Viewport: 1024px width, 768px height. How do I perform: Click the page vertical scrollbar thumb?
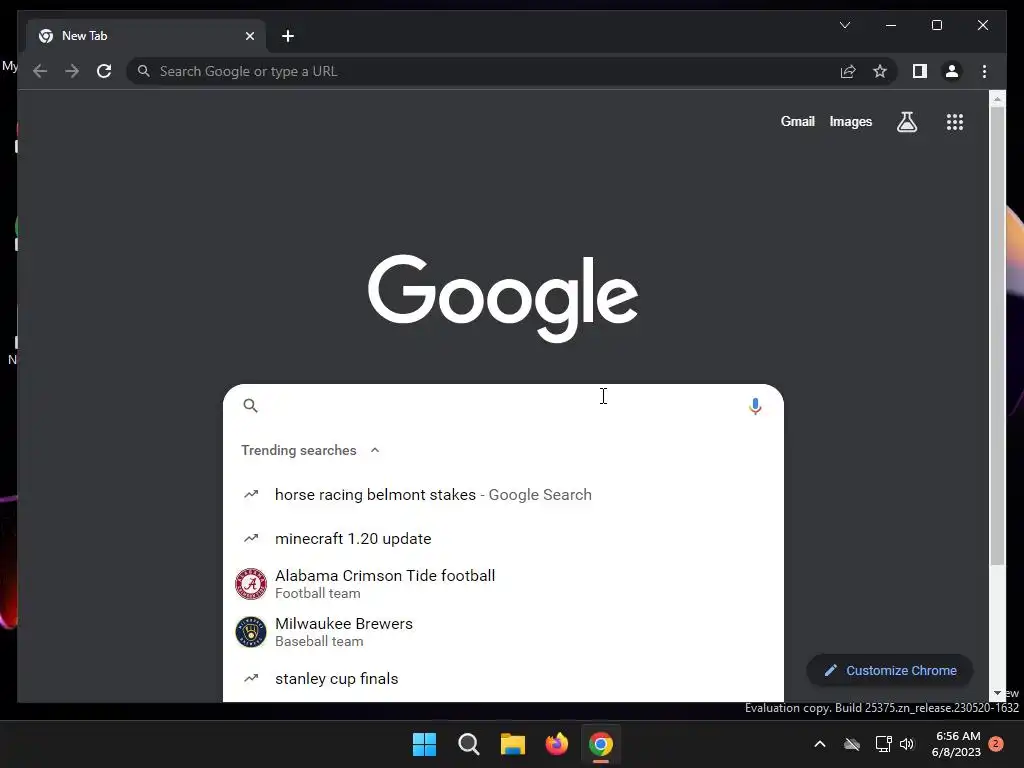[997, 335]
